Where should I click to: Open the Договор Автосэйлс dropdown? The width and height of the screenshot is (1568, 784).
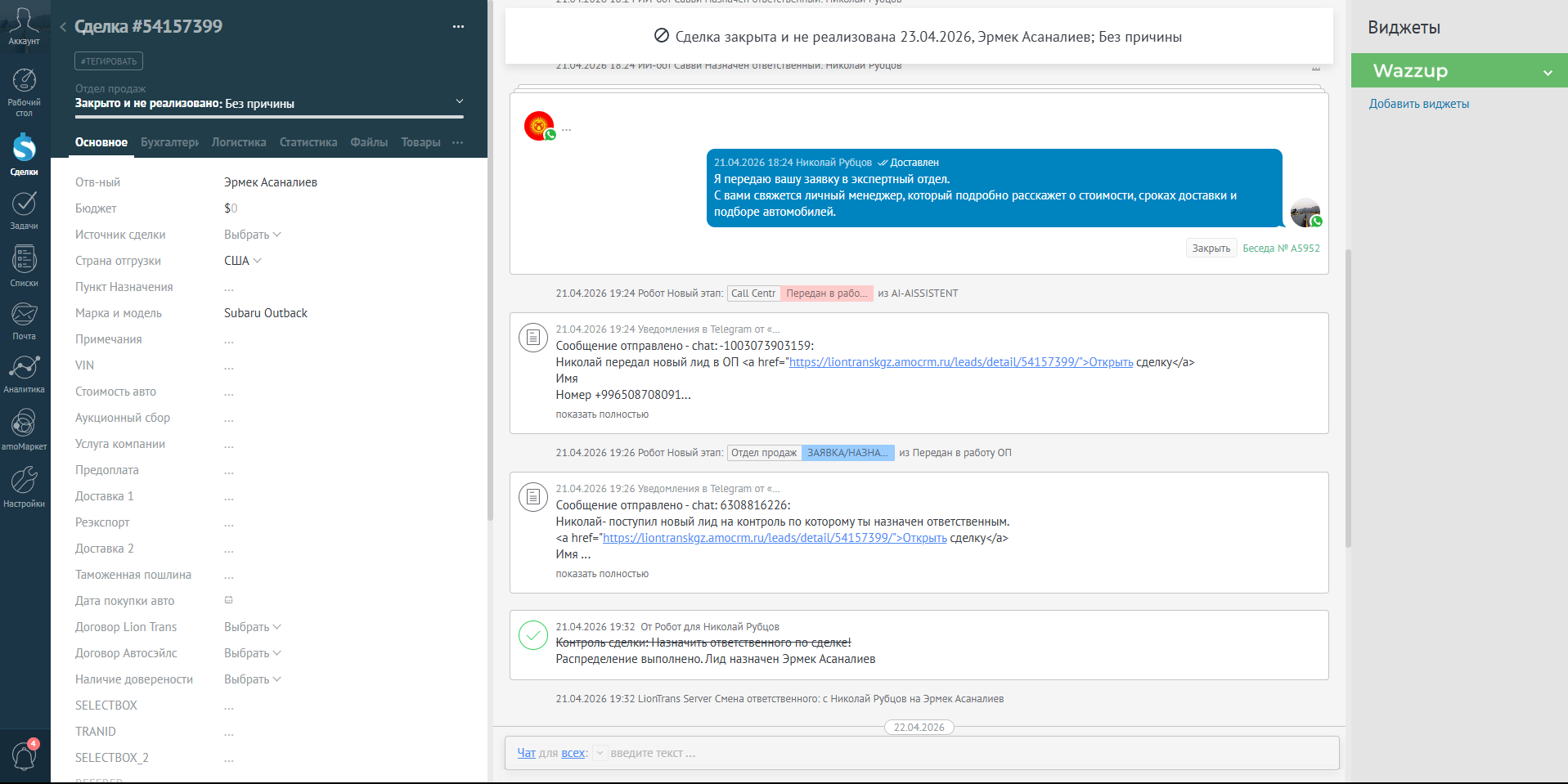253,653
